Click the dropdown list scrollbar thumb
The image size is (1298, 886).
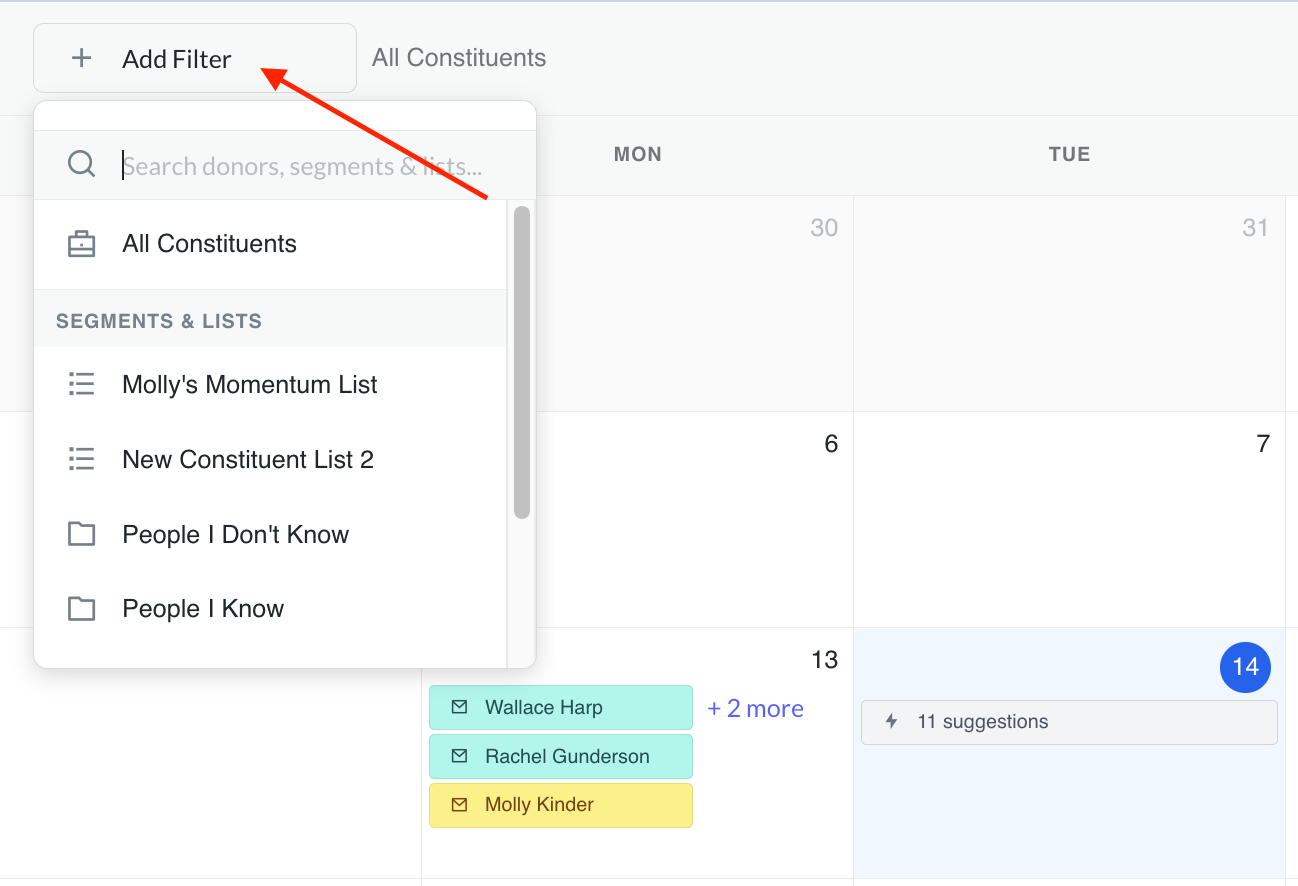point(521,362)
